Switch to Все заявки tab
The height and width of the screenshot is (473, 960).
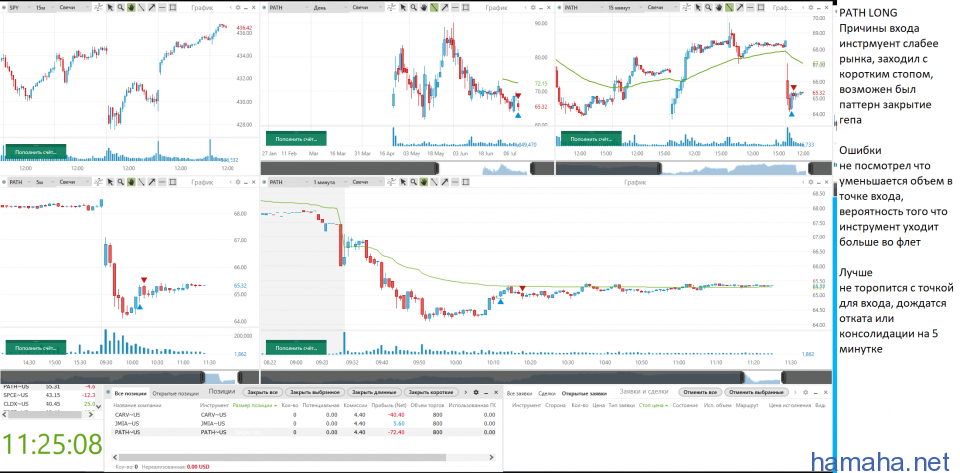(x=518, y=392)
